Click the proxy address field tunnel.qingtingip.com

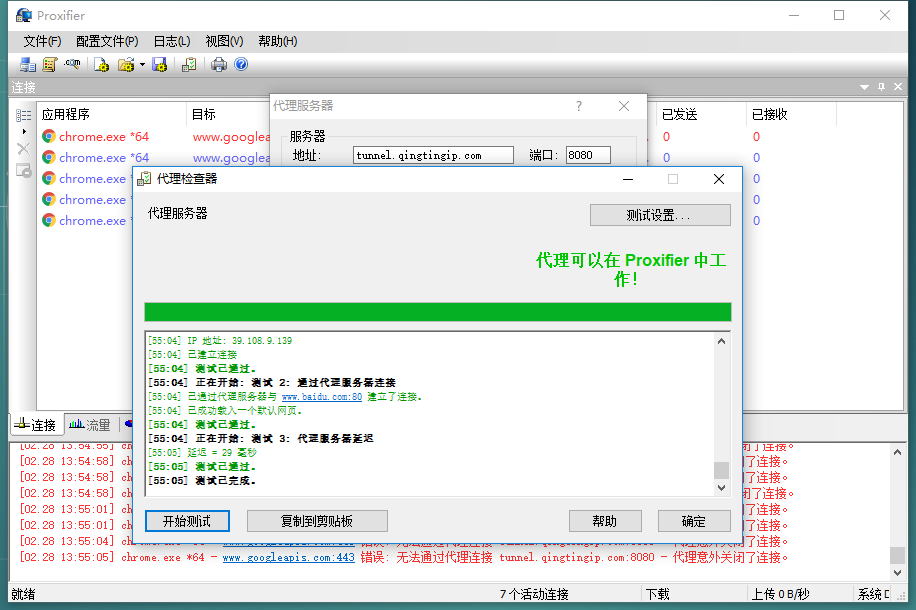click(x=433, y=155)
